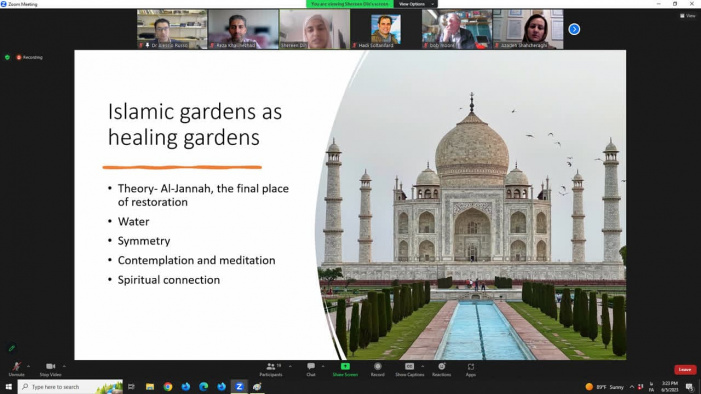Select Bob Moore's video thumbnail
701x394 pixels.
click(x=456, y=29)
